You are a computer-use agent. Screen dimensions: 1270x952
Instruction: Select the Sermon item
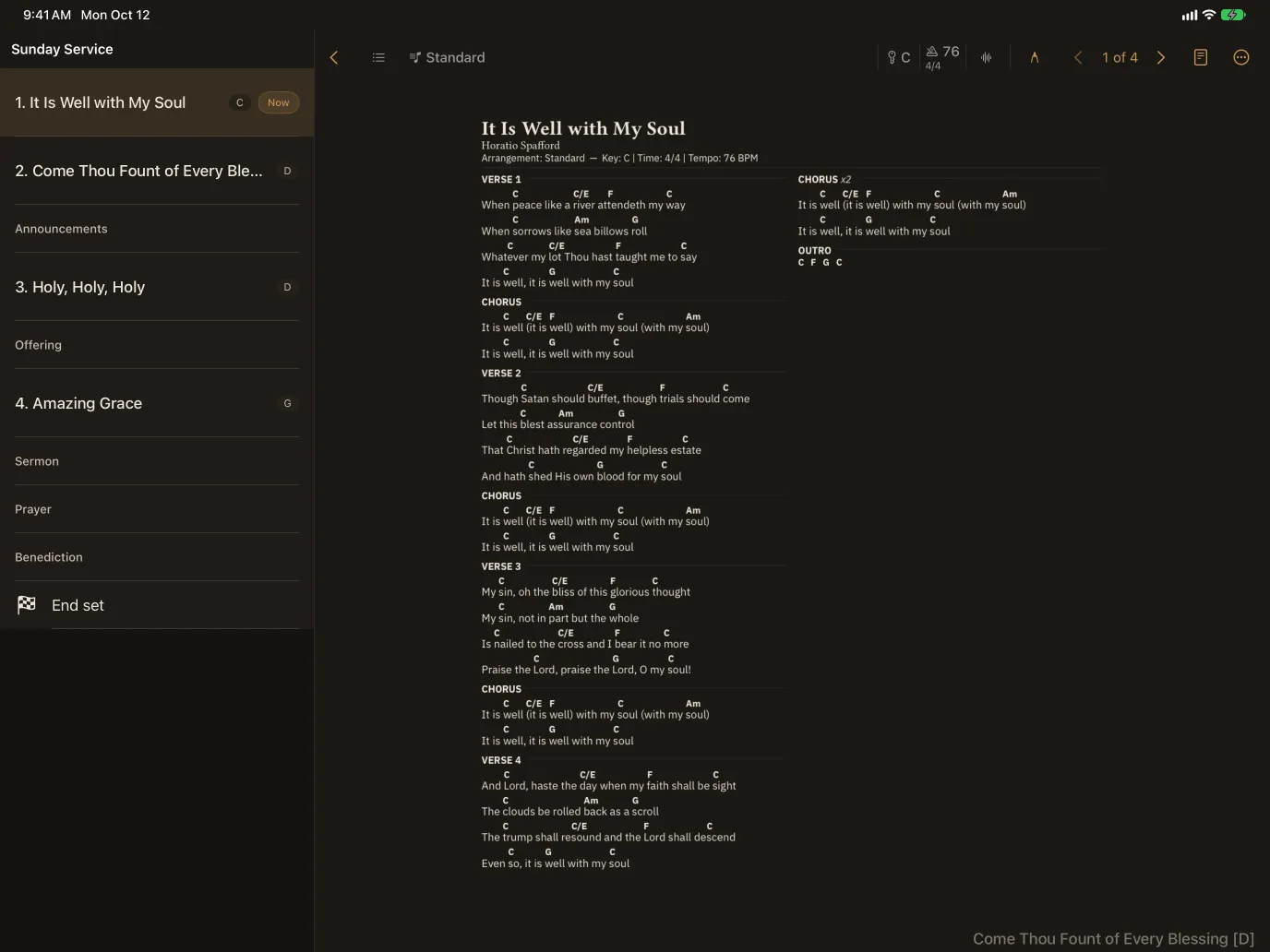pos(157,461)
